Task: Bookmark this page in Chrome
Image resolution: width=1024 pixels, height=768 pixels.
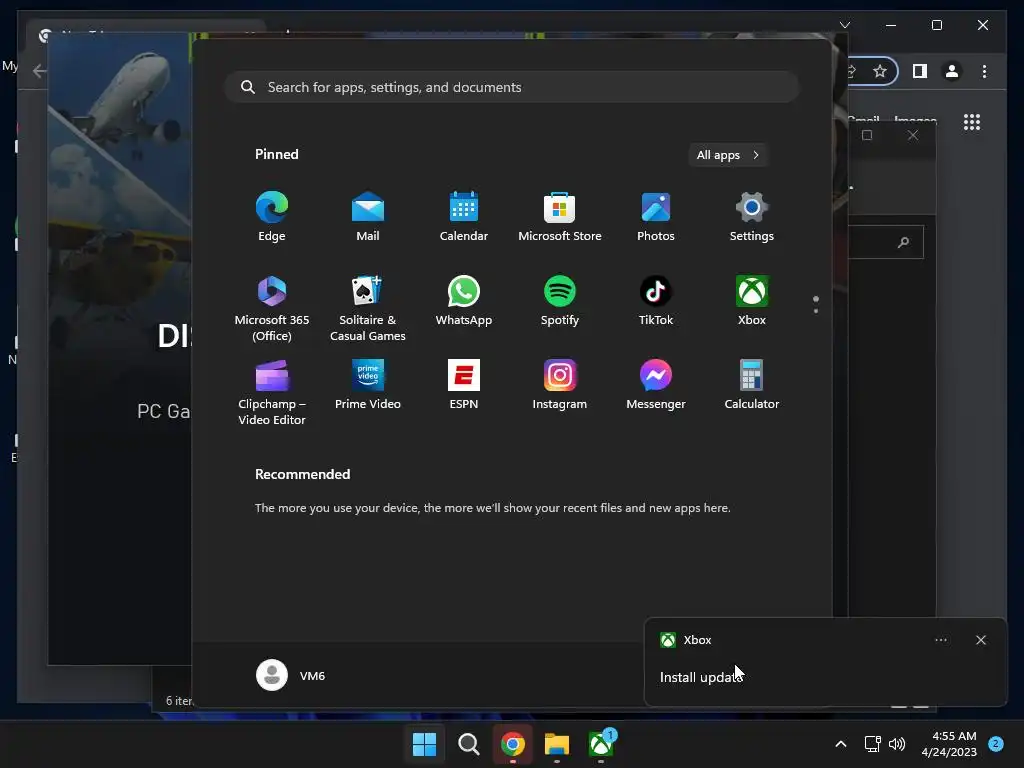Action: pyautogui.click(x=880, y=71)
